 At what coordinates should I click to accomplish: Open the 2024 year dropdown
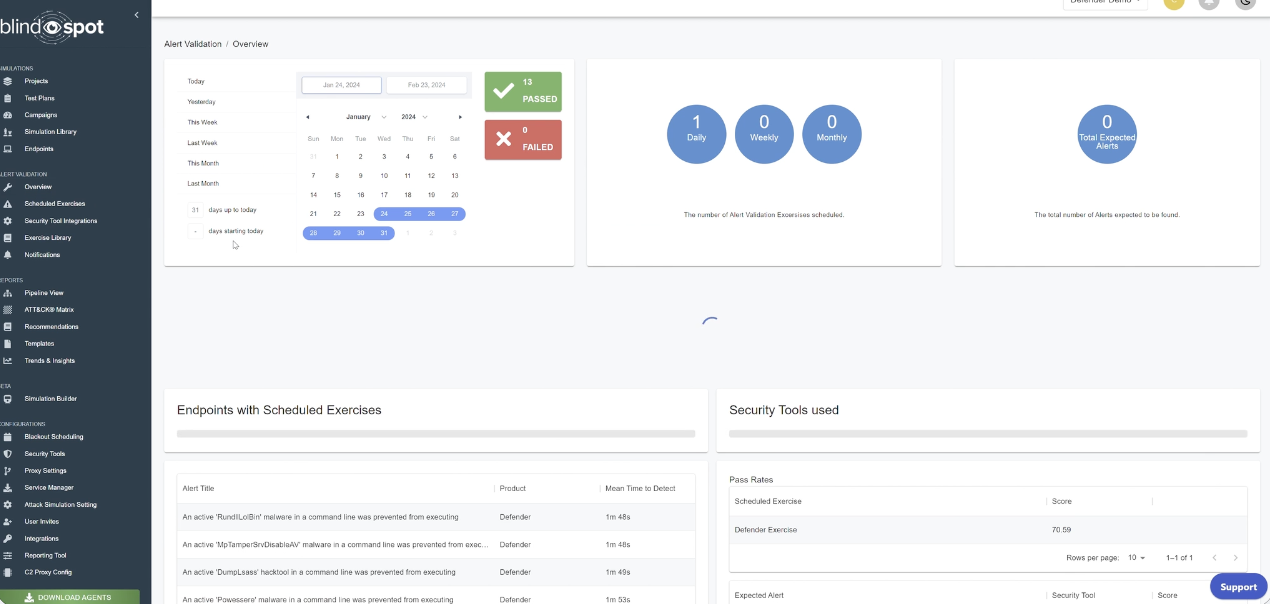[x=414, y=117]
